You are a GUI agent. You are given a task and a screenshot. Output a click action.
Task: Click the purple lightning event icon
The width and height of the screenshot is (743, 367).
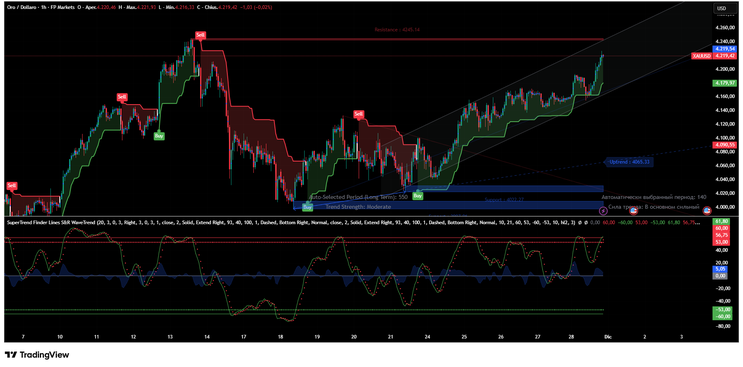[603, 210]
